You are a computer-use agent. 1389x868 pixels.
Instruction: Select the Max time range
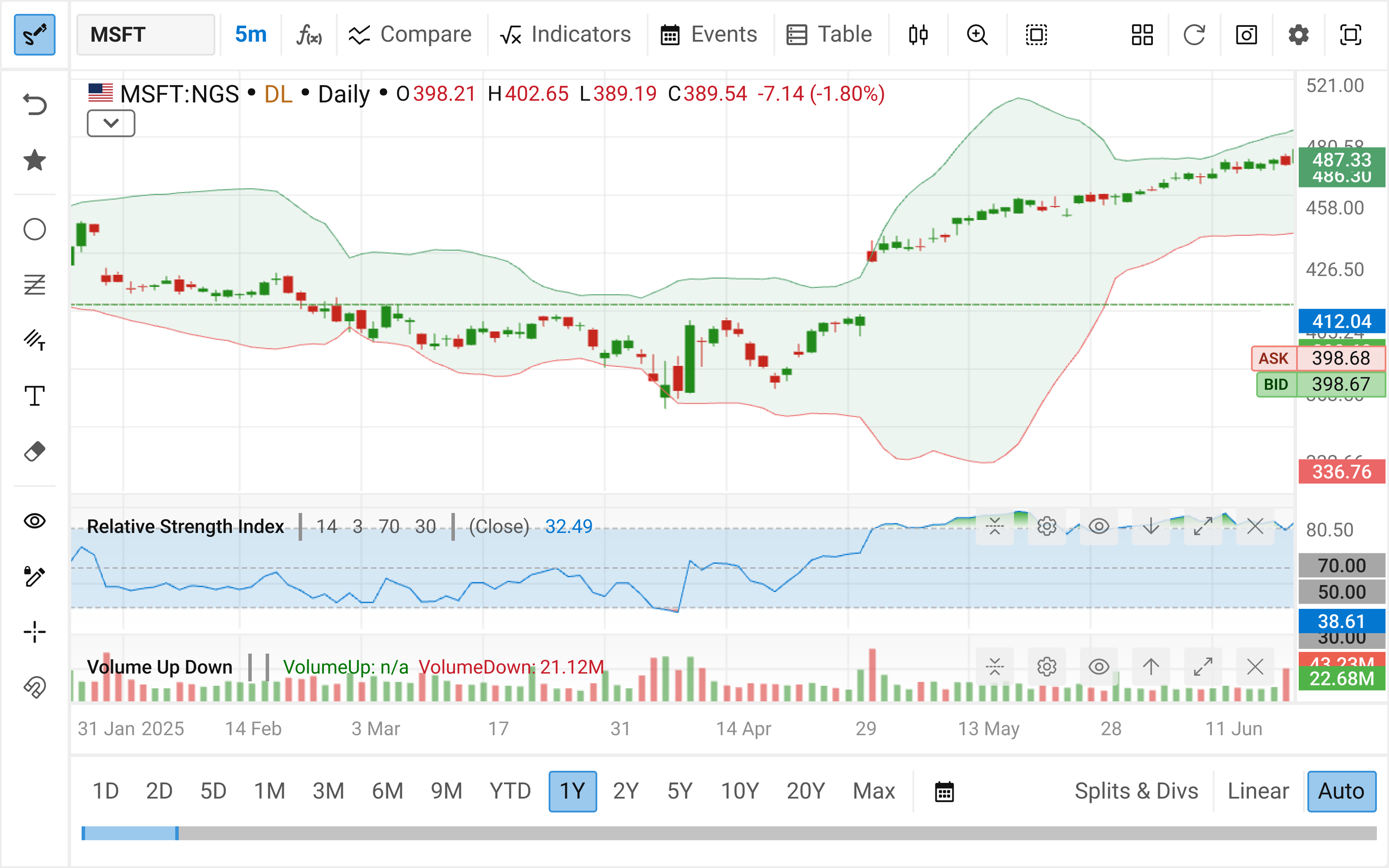pyautogui.click(x=874, y=791)
